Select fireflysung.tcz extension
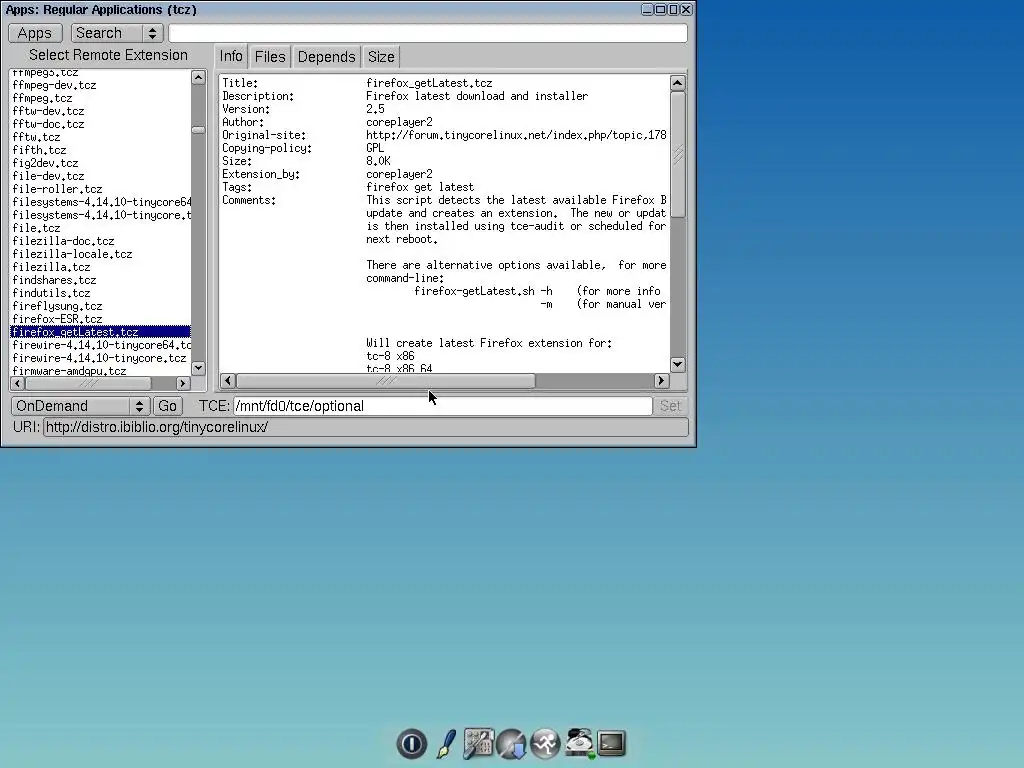The image size is (1024, 768). pos(57,306)
